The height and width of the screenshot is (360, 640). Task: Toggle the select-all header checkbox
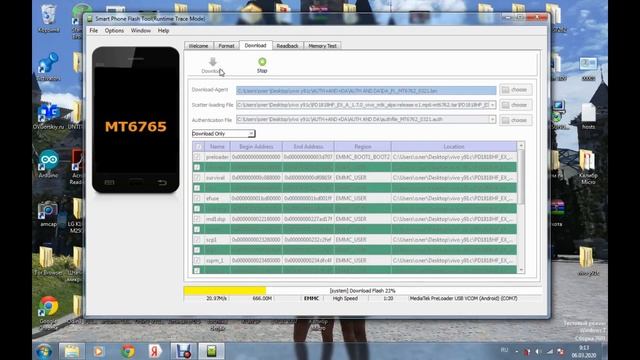pyautogui.click(x=198, y=147)
